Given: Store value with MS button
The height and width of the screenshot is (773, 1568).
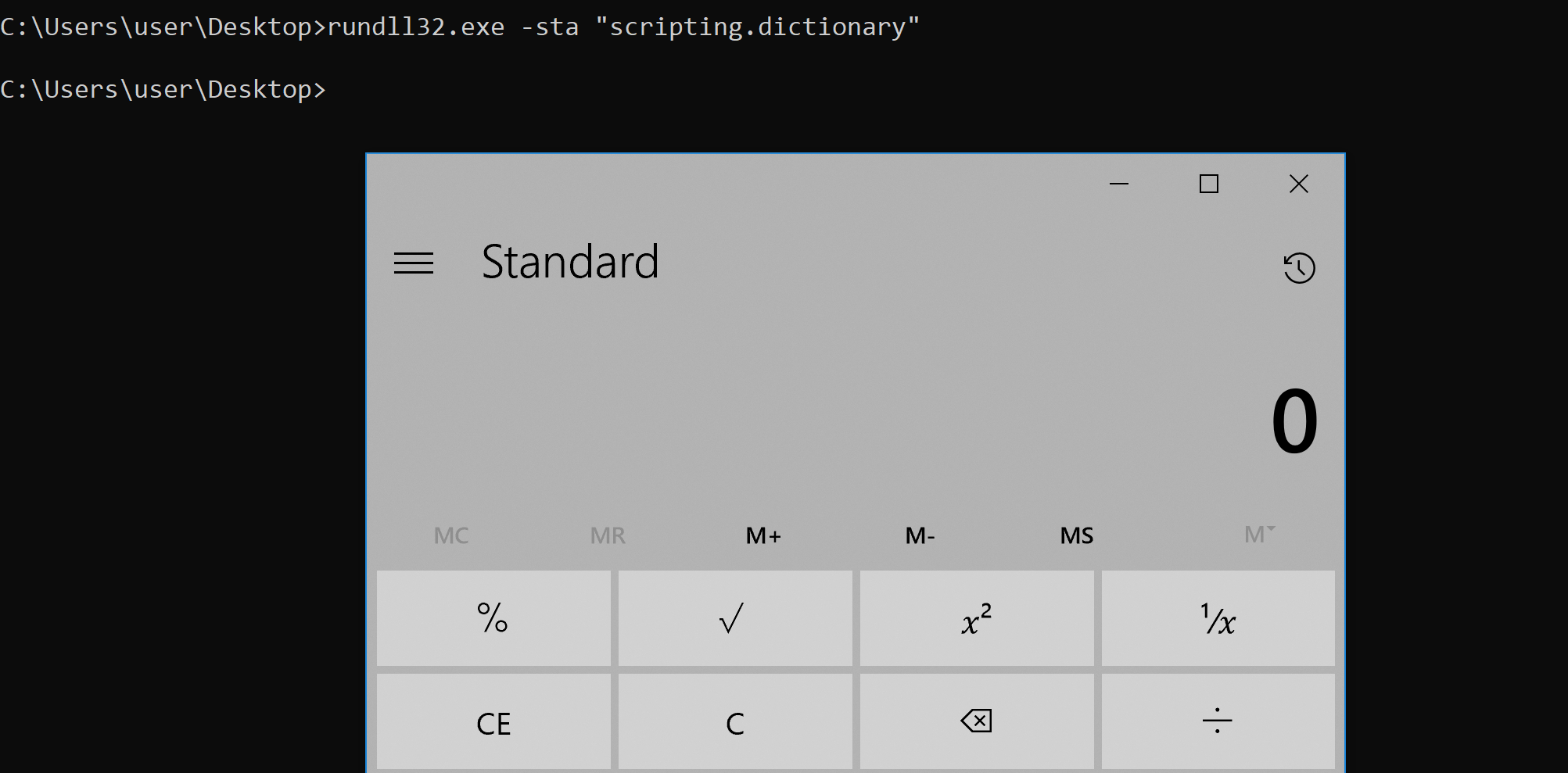Looking at the screenshot, I should (1076, 535).
